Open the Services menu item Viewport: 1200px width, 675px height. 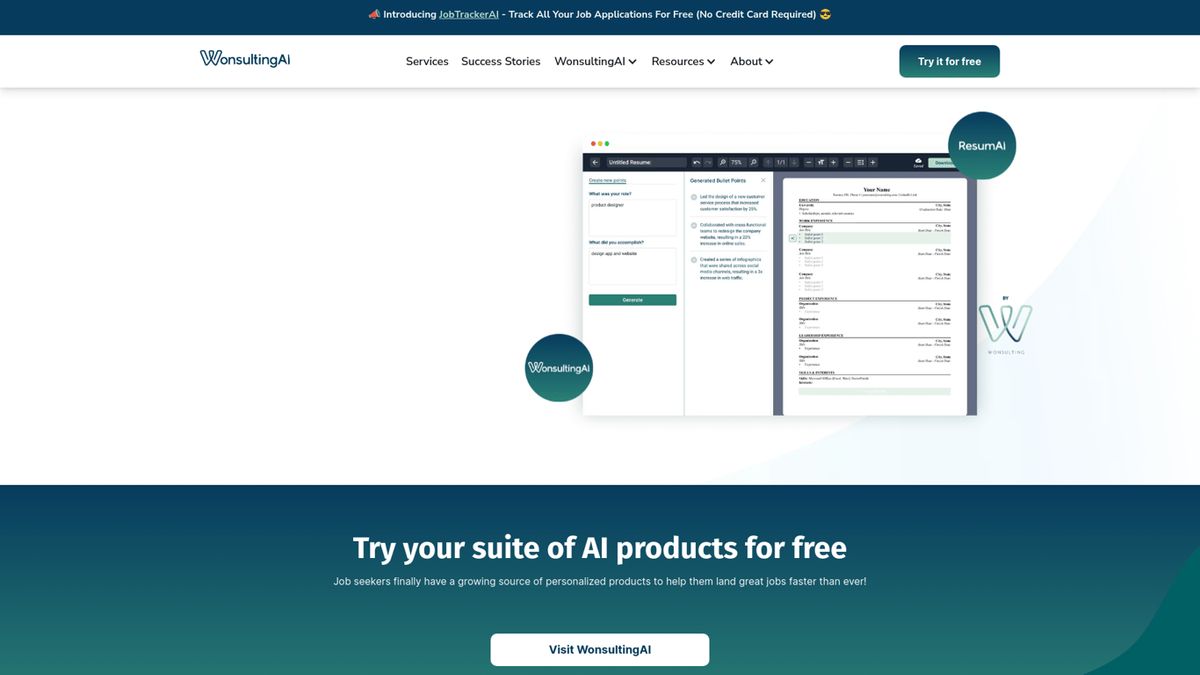click(427, 61)
